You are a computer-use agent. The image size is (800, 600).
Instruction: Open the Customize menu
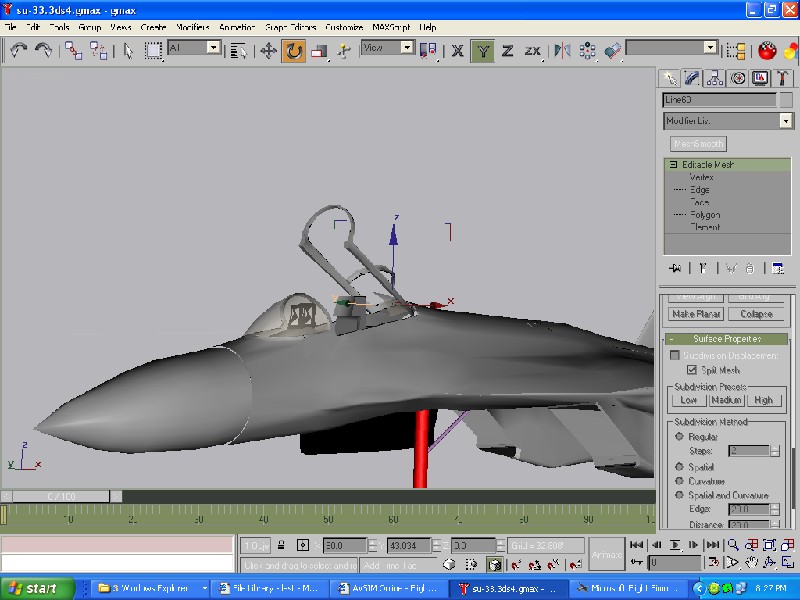coord(344,27)
